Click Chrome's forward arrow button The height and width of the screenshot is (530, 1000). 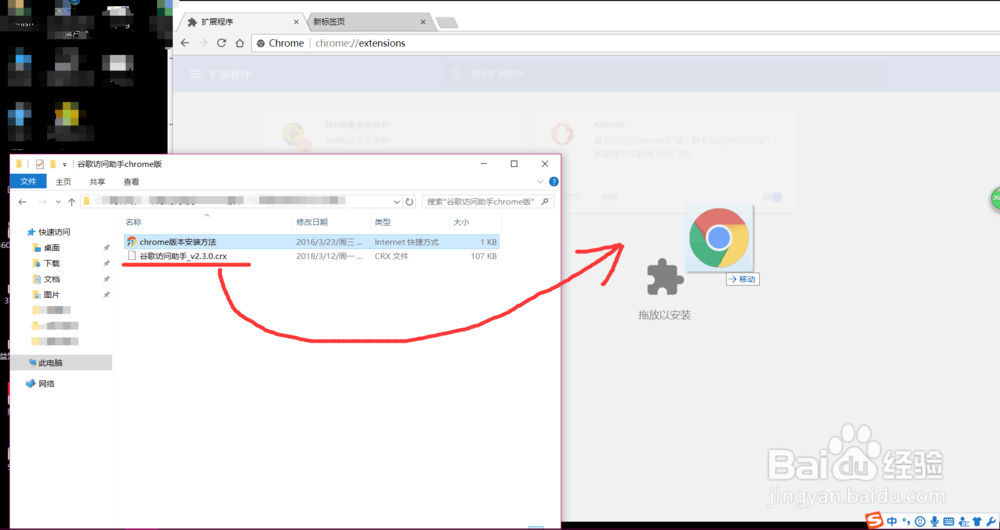click(x=203, y=43)
